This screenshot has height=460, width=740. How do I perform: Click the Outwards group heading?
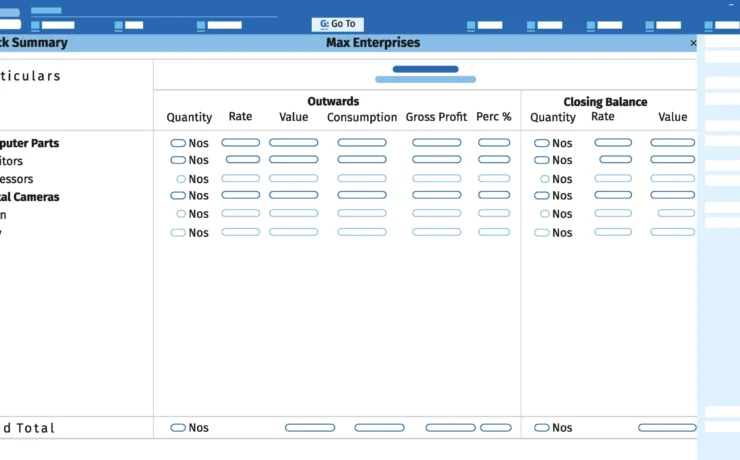tap(333, 101)
